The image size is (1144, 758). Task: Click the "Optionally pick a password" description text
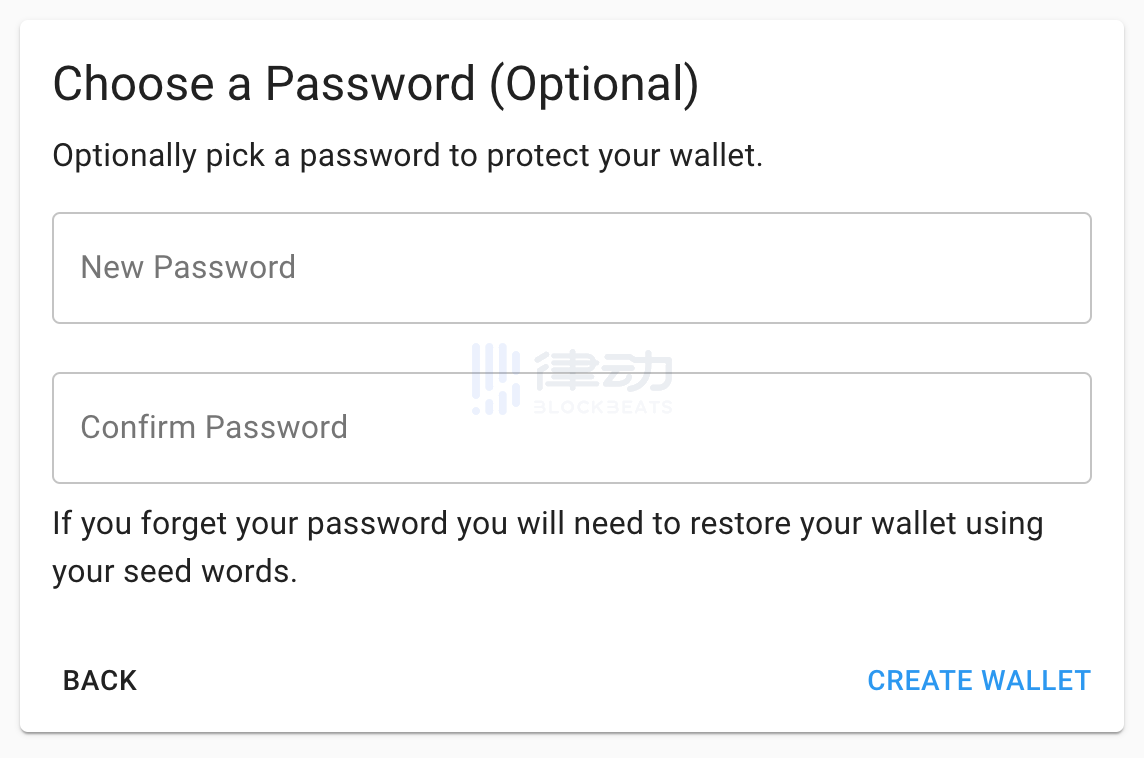pos(407,156)
